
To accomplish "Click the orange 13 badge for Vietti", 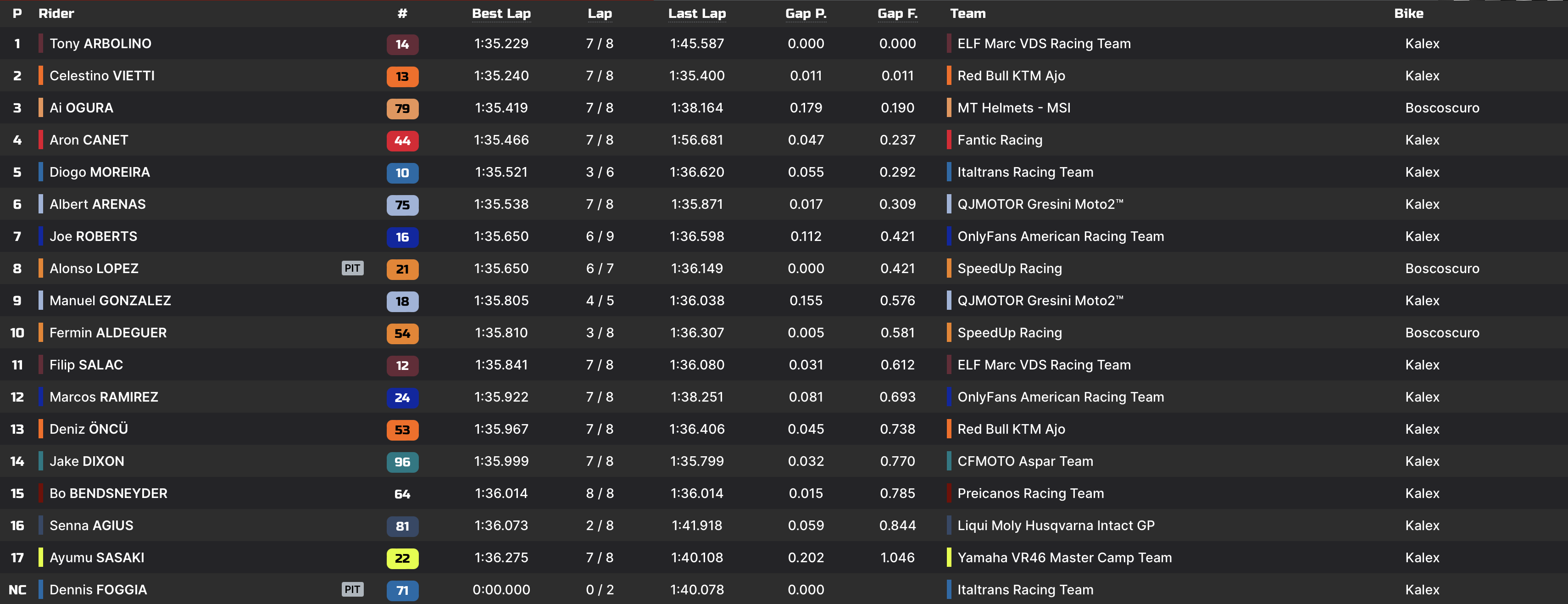I will pyautogui.click(x=402, y=77).
